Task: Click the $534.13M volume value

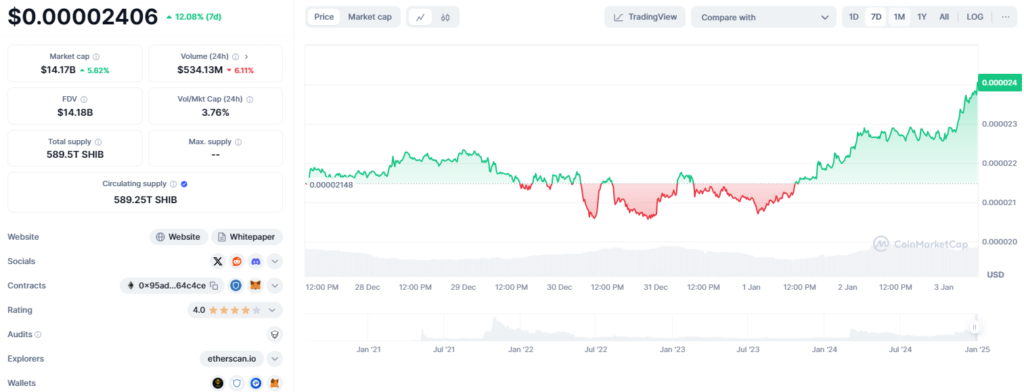Action: pos(200,70)
